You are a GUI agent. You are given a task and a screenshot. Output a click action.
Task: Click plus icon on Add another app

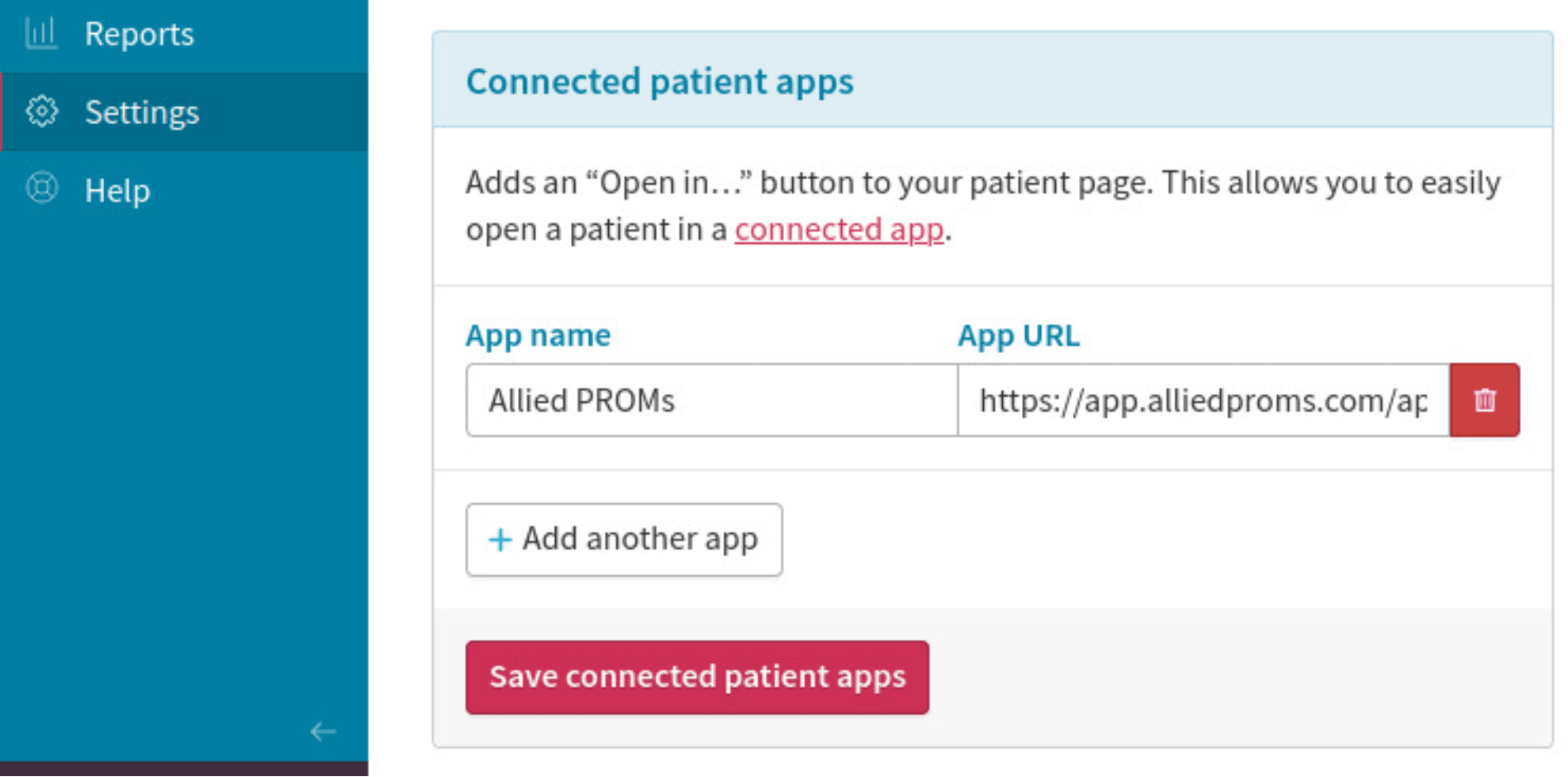500,540
